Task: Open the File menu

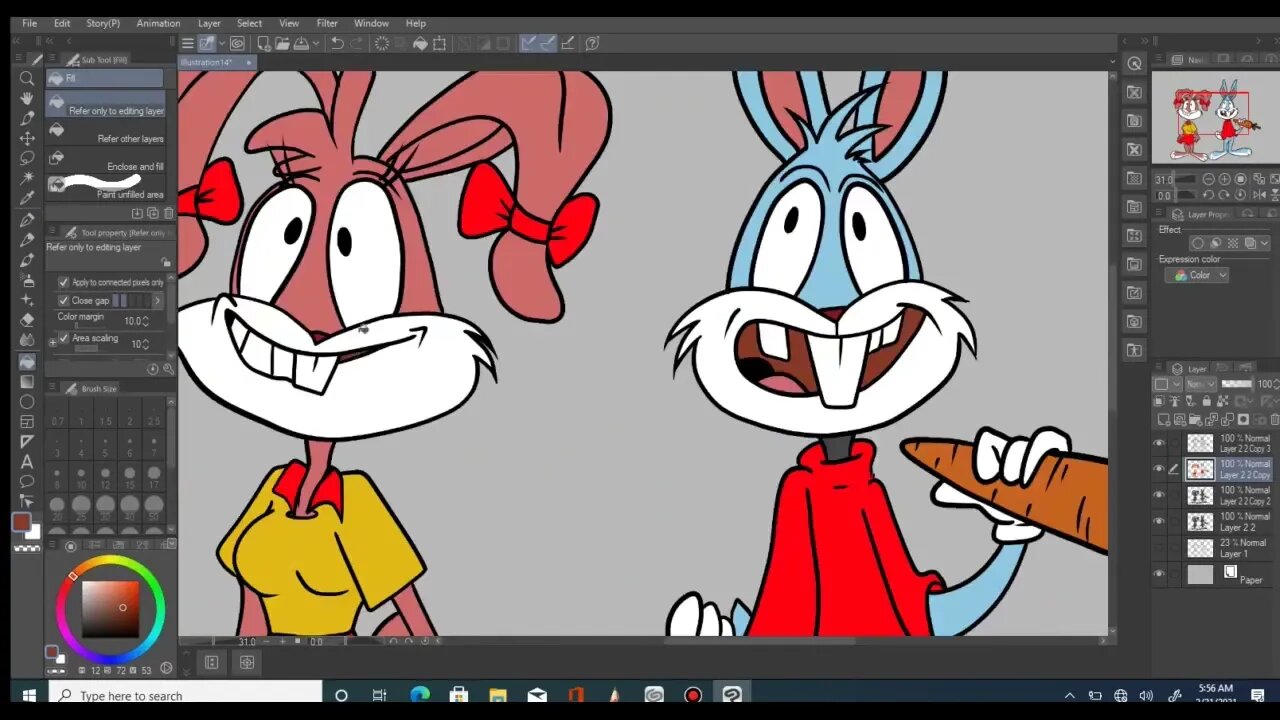Action: click(x=30, y=23)
